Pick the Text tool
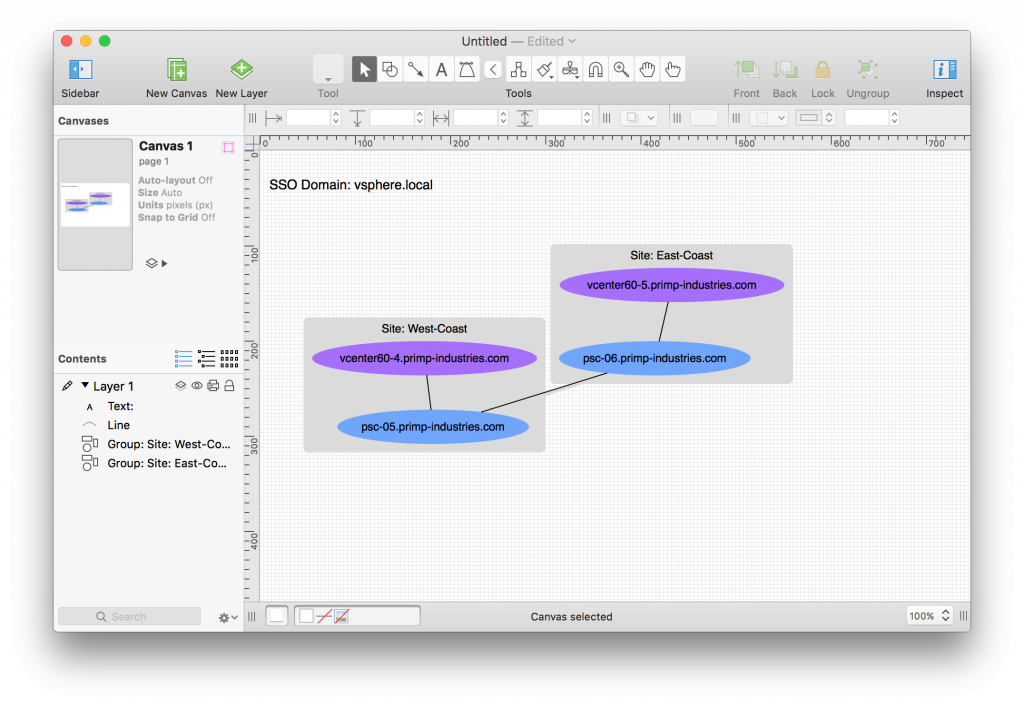Viewport: 1024px width, 708px height. 441,69
